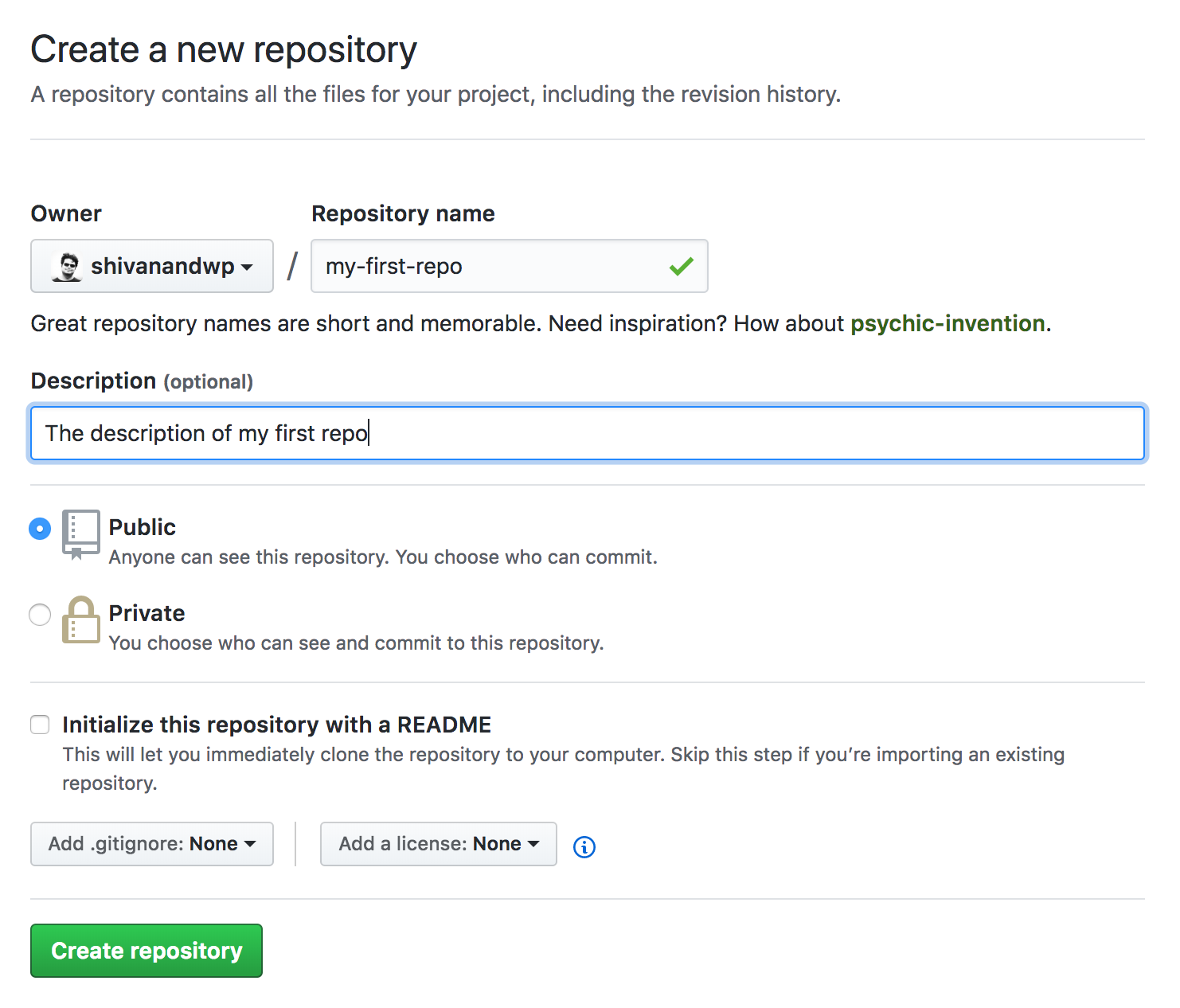Use the psychic-invention name suggestion

click(x=948, y=323)
